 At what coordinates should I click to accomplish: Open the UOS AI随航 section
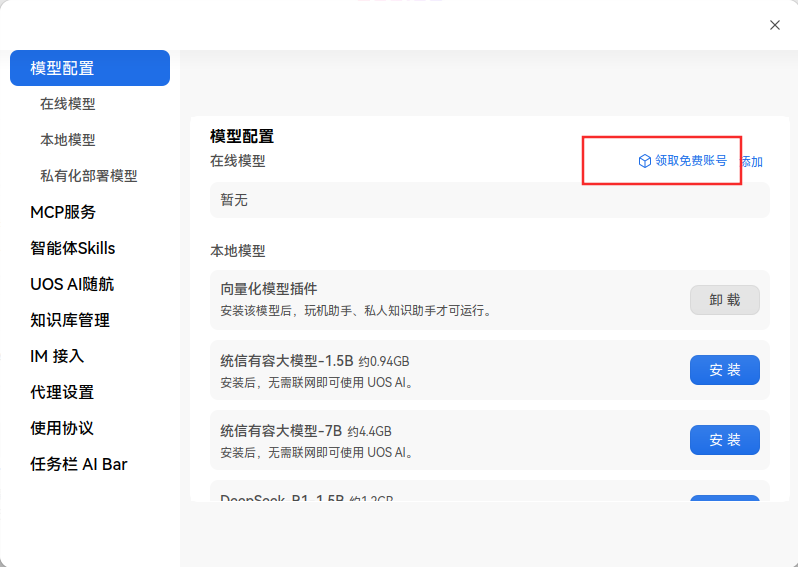(72, 284)
